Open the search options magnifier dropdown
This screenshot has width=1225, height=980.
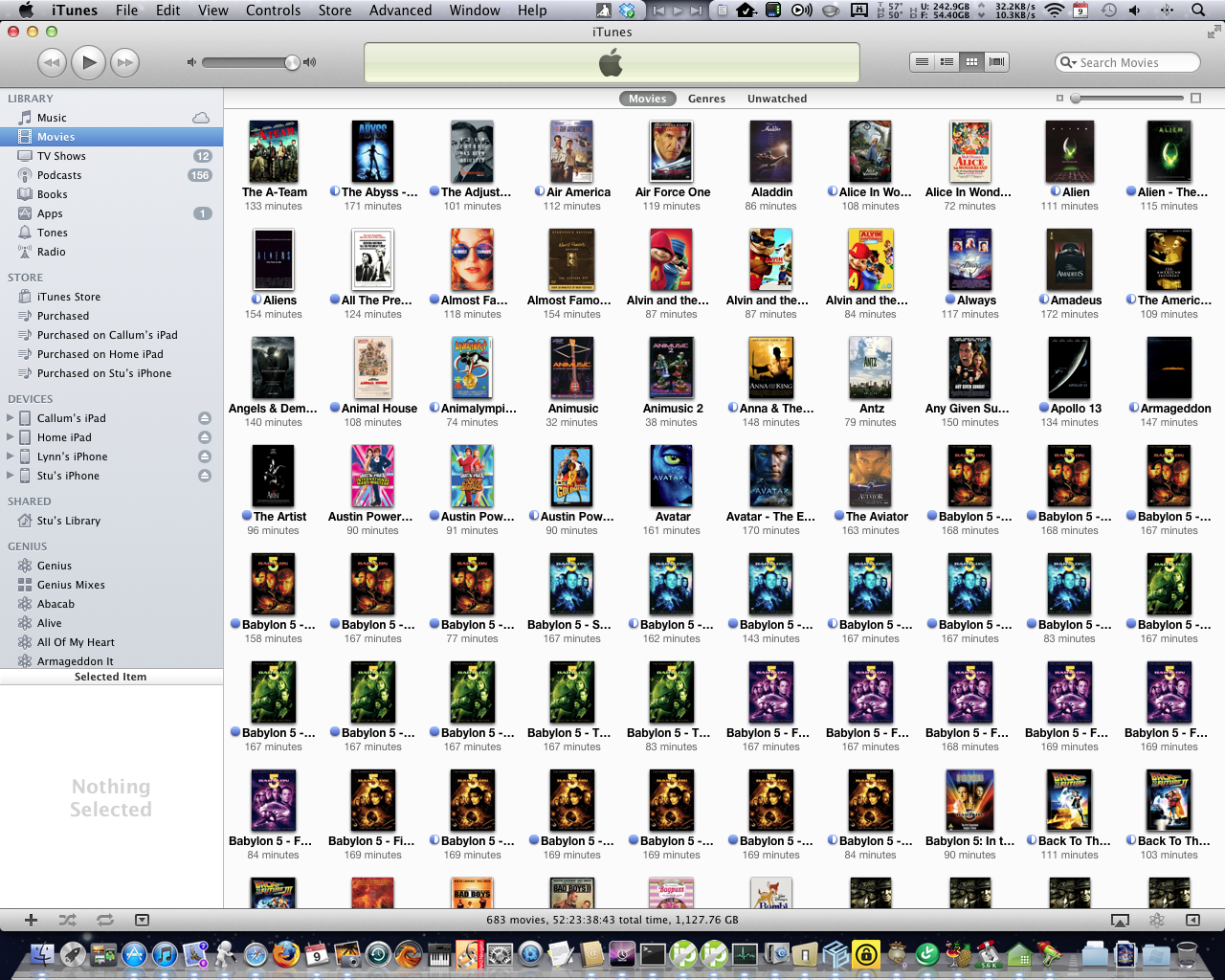point(1068,62)
